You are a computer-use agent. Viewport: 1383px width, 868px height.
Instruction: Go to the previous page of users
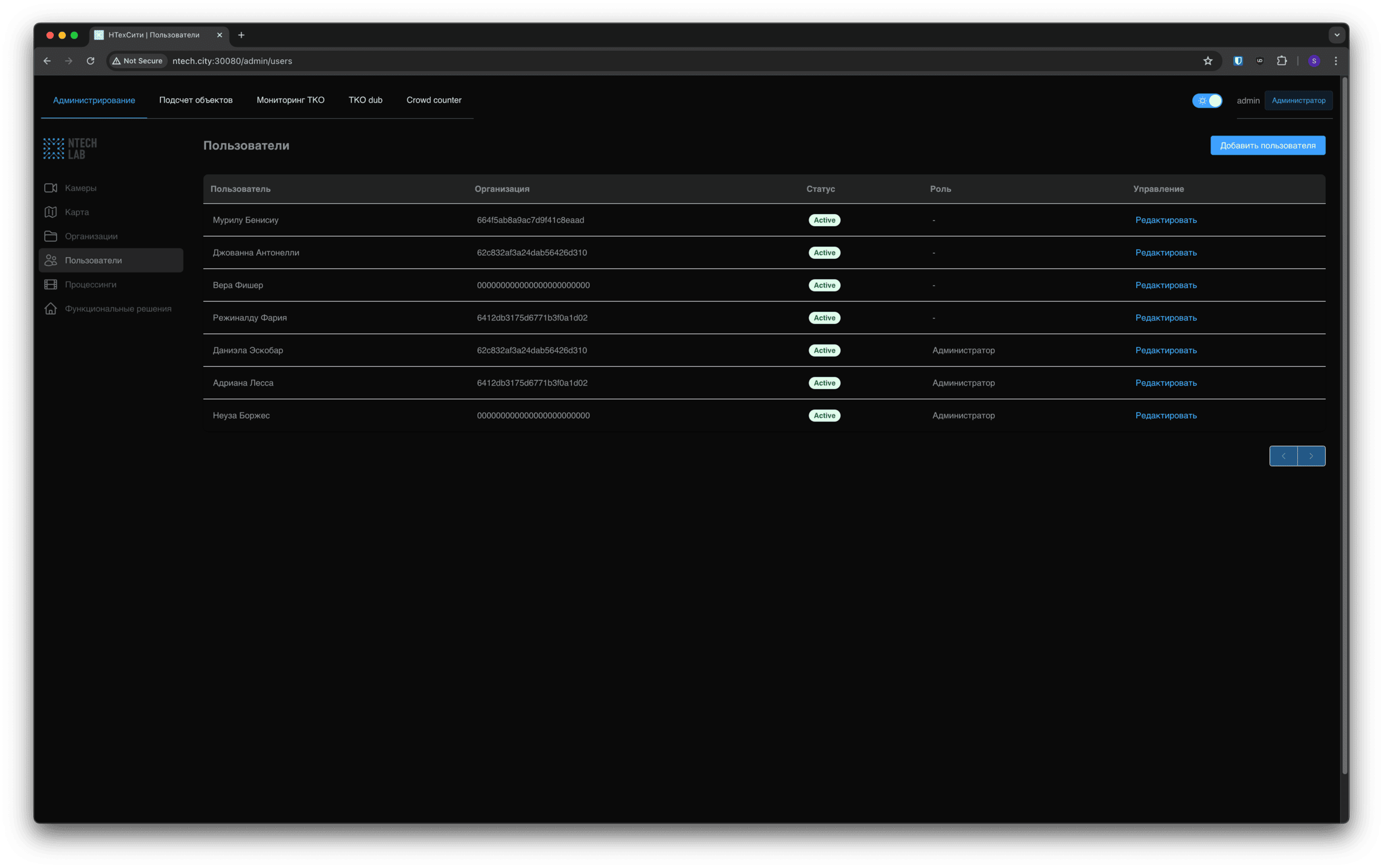[x=1283, y=456]
